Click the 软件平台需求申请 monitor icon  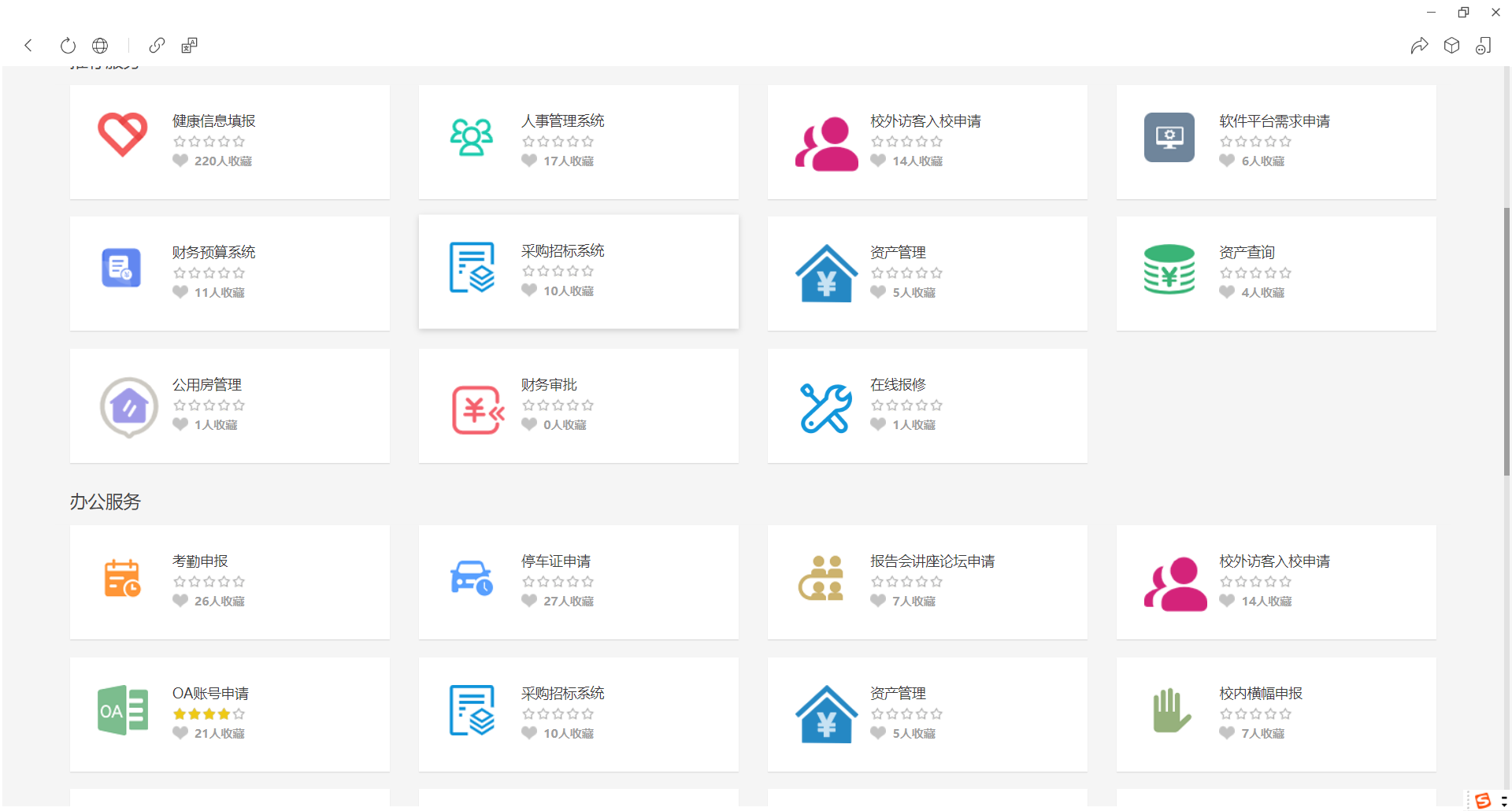pyautogui.click(x=1169, y=137)
